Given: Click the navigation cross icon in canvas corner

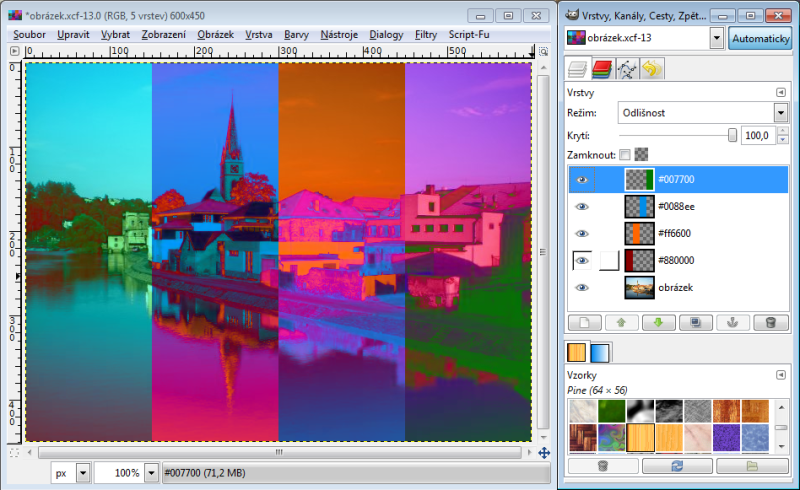Looking at the screenshot, I should [544, 453].
